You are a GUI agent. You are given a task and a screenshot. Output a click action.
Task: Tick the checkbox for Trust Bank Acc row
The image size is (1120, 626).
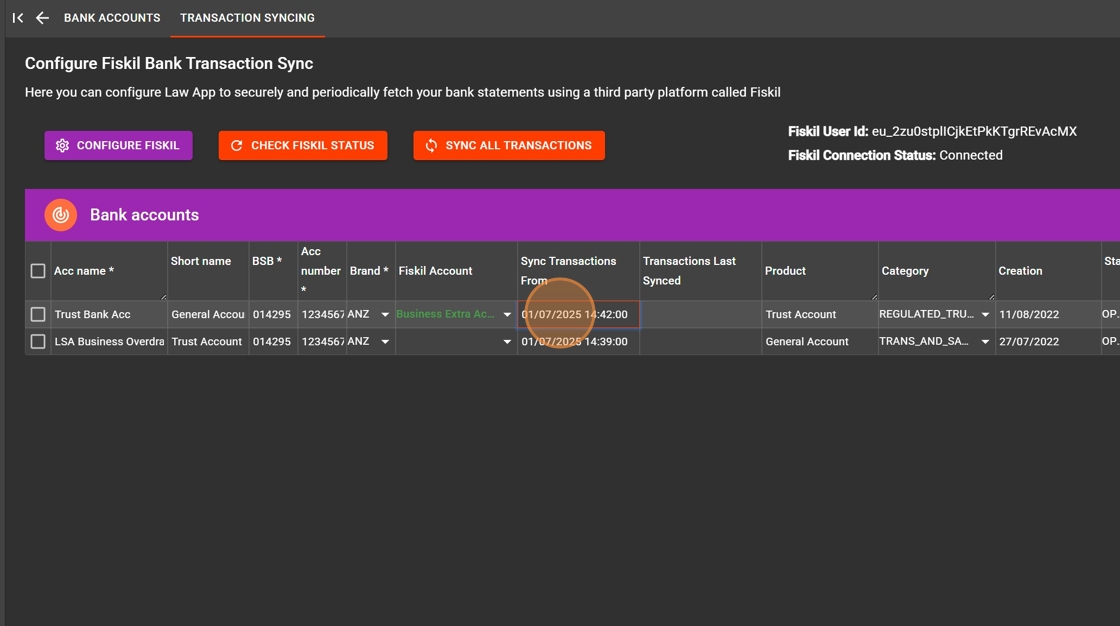tap(38, 314)
